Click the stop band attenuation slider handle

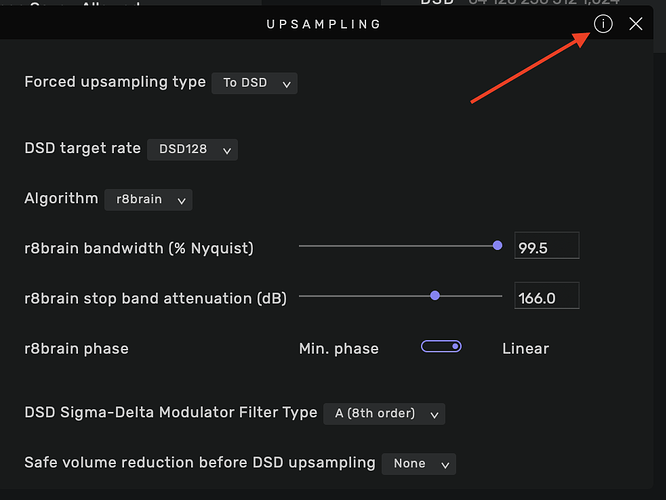coord(435,295)
